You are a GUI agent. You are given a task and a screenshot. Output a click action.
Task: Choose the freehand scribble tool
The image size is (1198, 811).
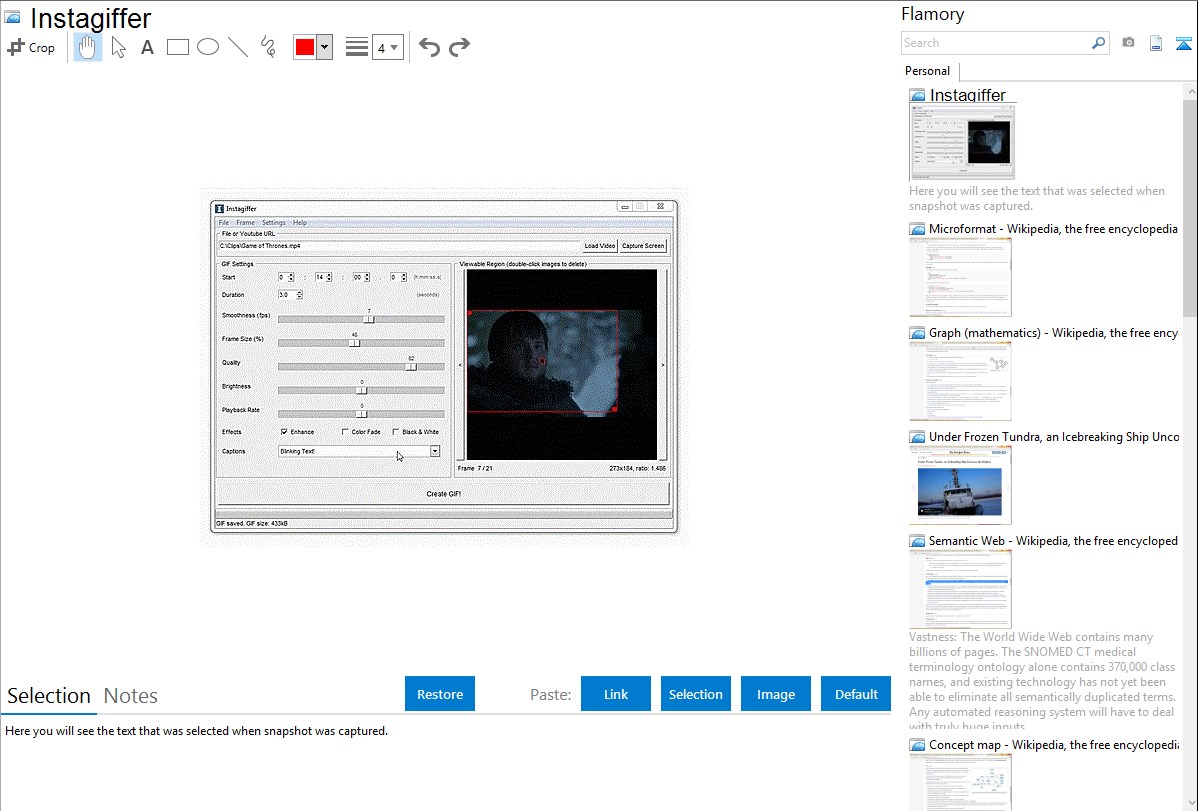268,47
